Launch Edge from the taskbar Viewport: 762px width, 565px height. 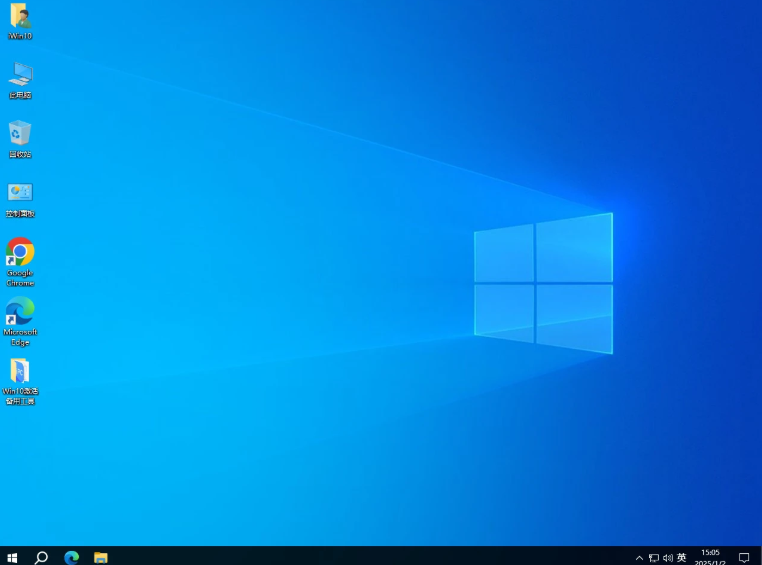[71, 558]
